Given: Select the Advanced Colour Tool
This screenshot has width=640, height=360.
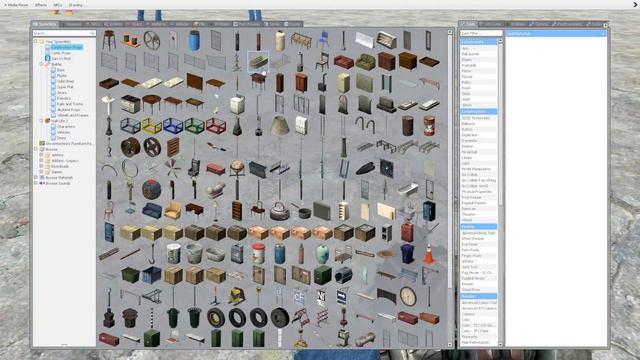Looking at the screenshot, I should pyautogui.click(x=478, y=303).
